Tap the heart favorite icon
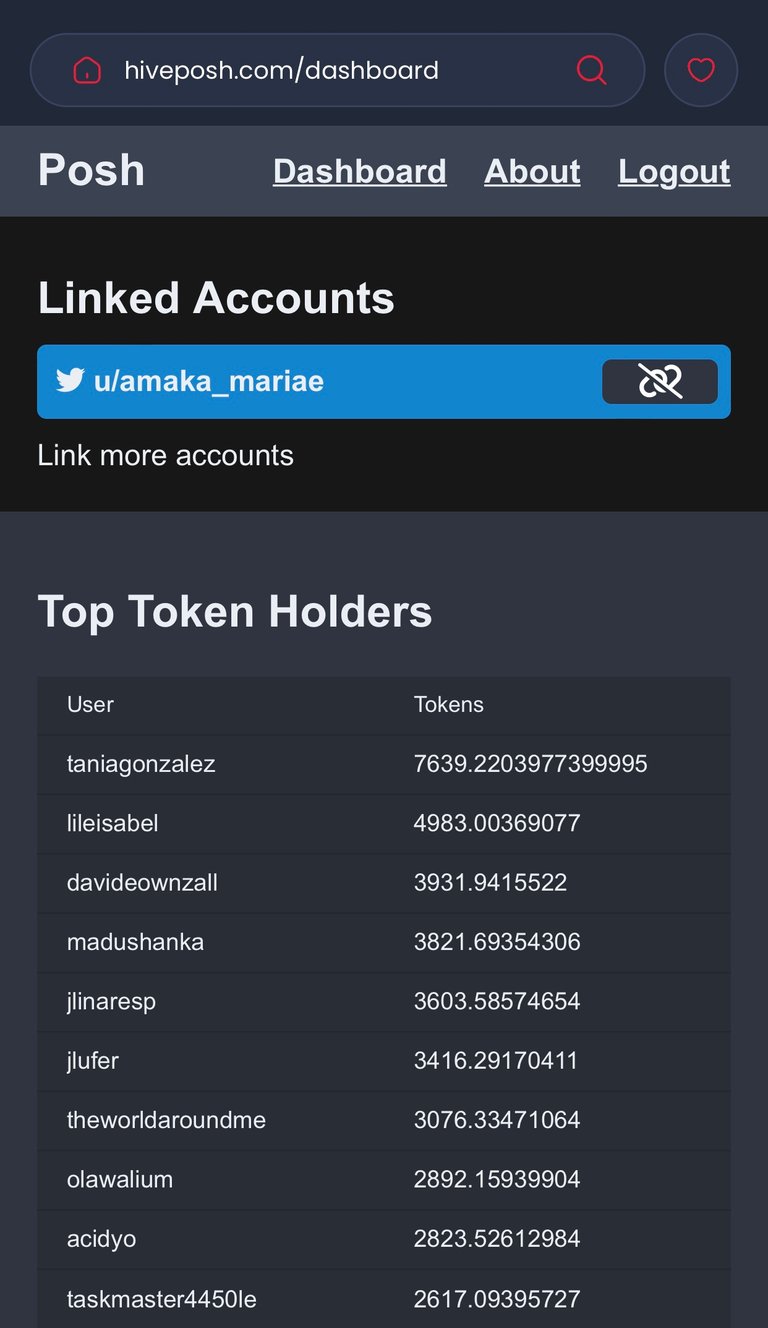The image size is (768, 1328). 701,70
